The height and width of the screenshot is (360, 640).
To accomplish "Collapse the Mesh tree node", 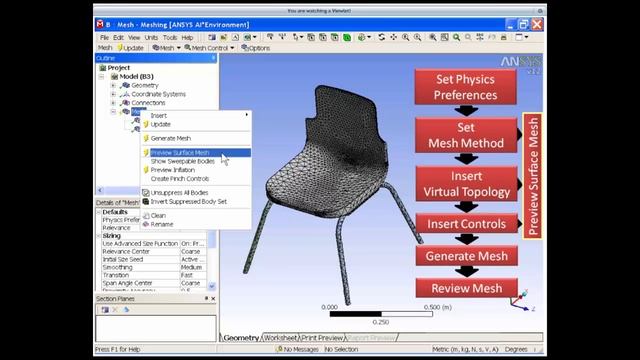I will pyautogui.click(x=113, y=111).
